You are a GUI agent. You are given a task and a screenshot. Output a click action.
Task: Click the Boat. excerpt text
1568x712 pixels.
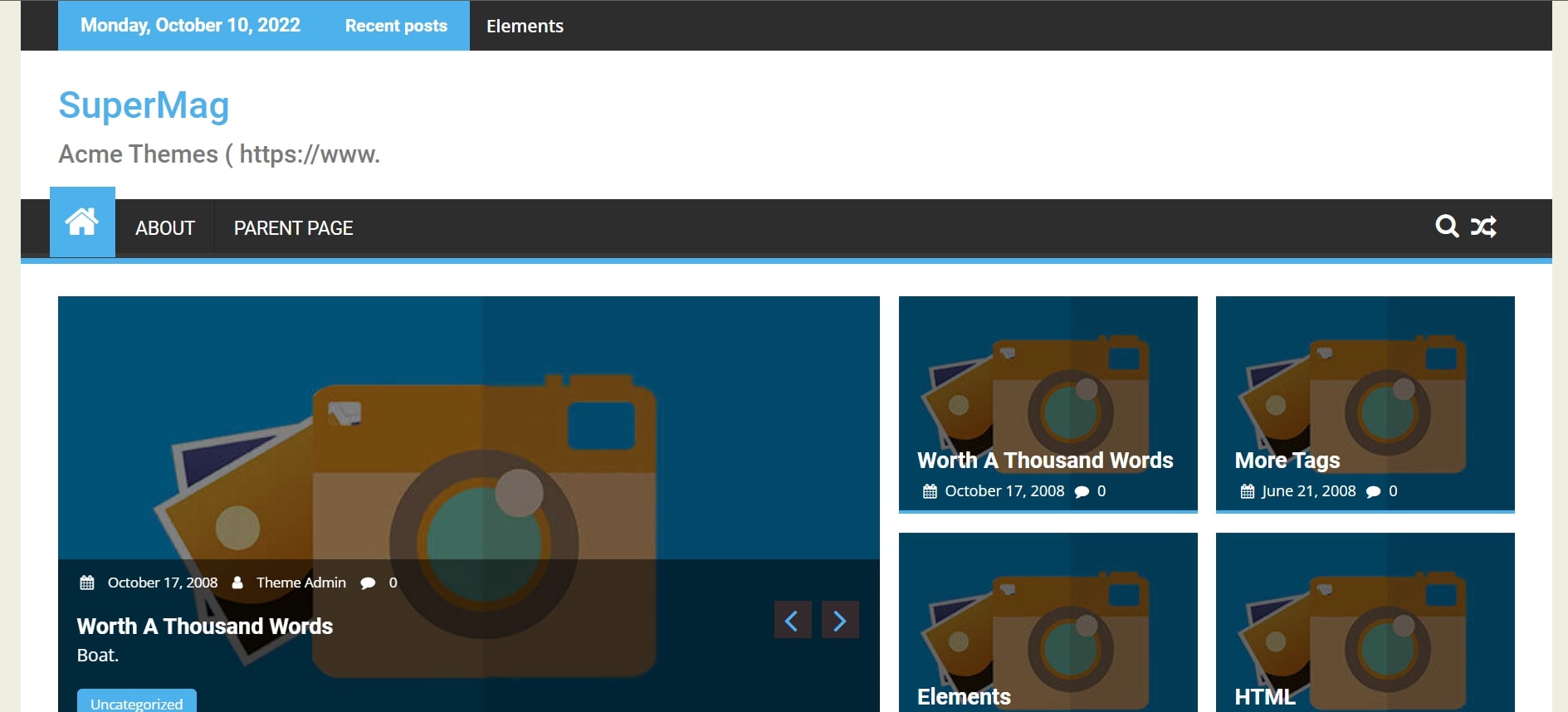[x=98, y=656]
